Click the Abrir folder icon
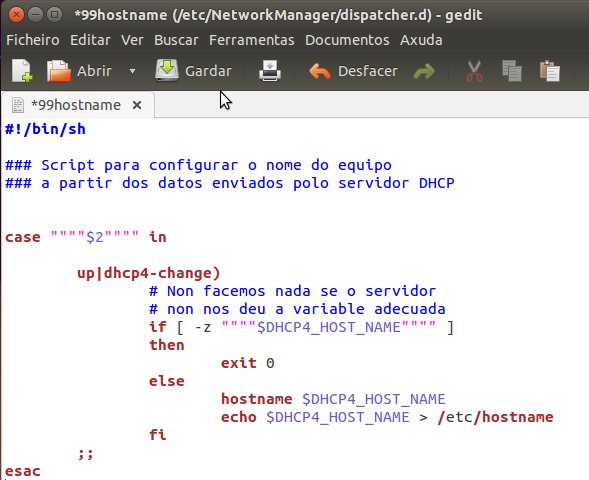The image size is (589, 480). point(59,71)
